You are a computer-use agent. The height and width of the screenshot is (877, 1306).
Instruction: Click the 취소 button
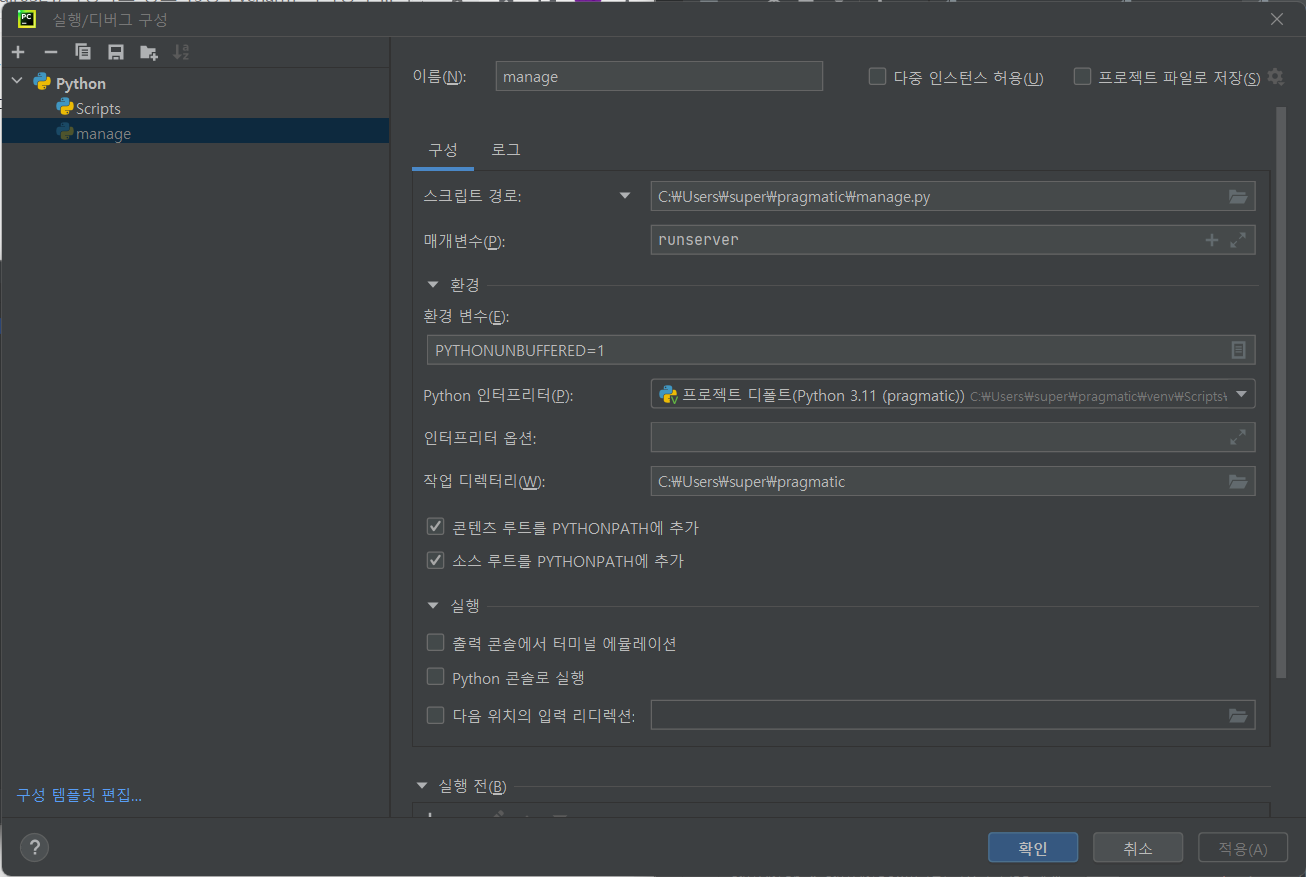point(1138,848)
